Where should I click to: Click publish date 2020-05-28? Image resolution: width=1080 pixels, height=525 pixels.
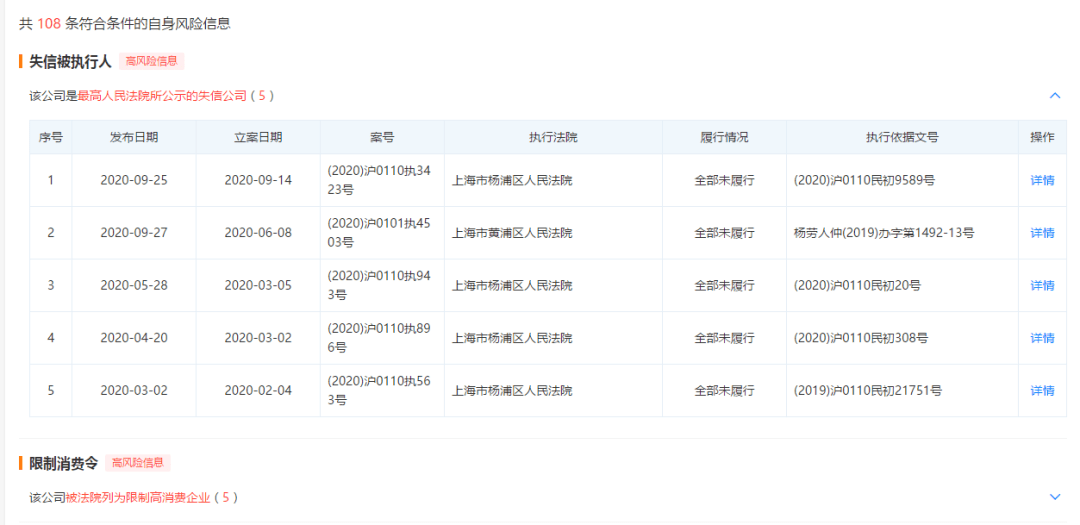[x=134, y=285]
